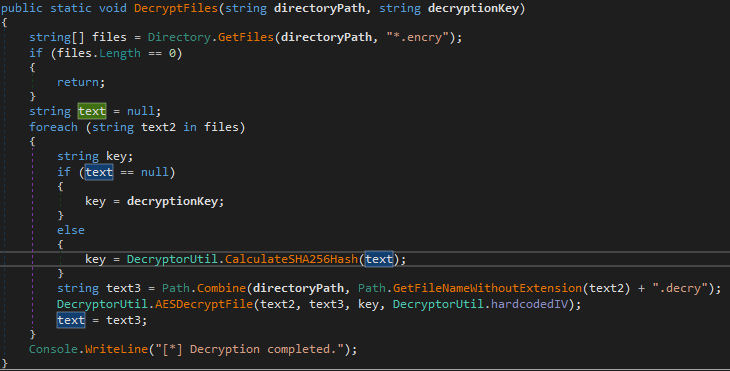730x371 pixels.
Task: Select the ".decry" string literal
Action: point(680,288)
